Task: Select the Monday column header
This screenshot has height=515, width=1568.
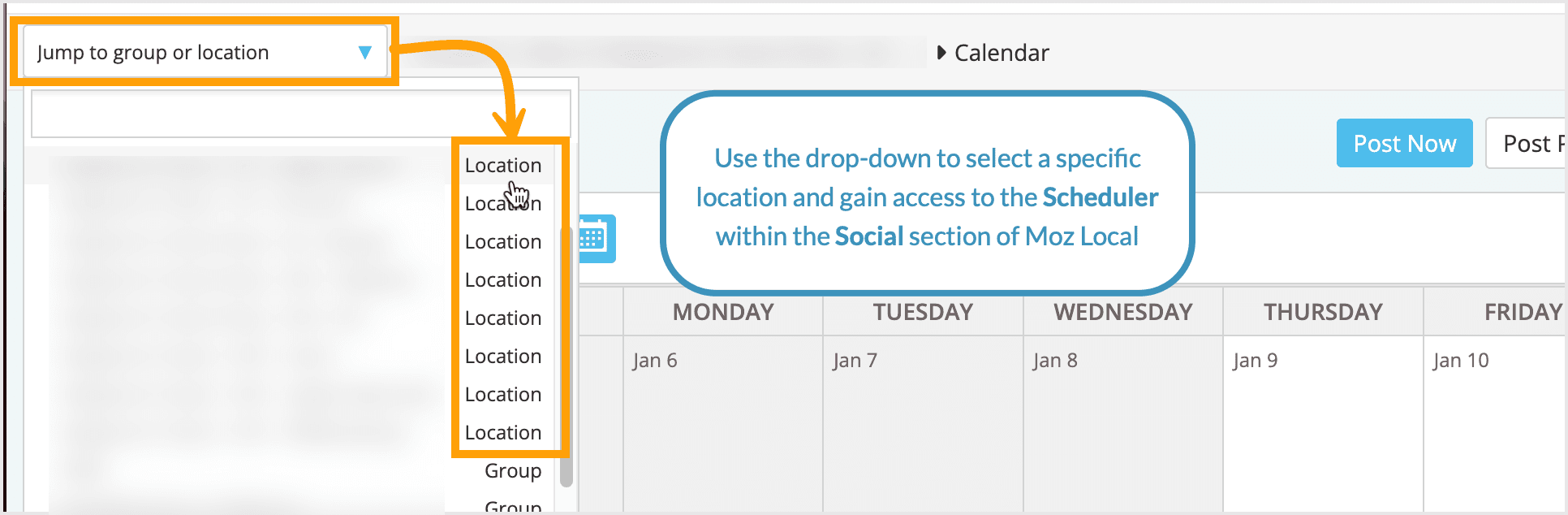Action: coord(722,311)
